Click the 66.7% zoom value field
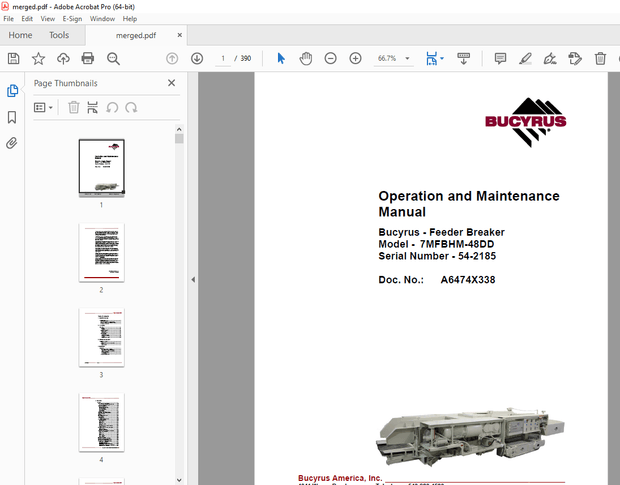The width and height of the screenshot is (620, 485). (387, 59)
